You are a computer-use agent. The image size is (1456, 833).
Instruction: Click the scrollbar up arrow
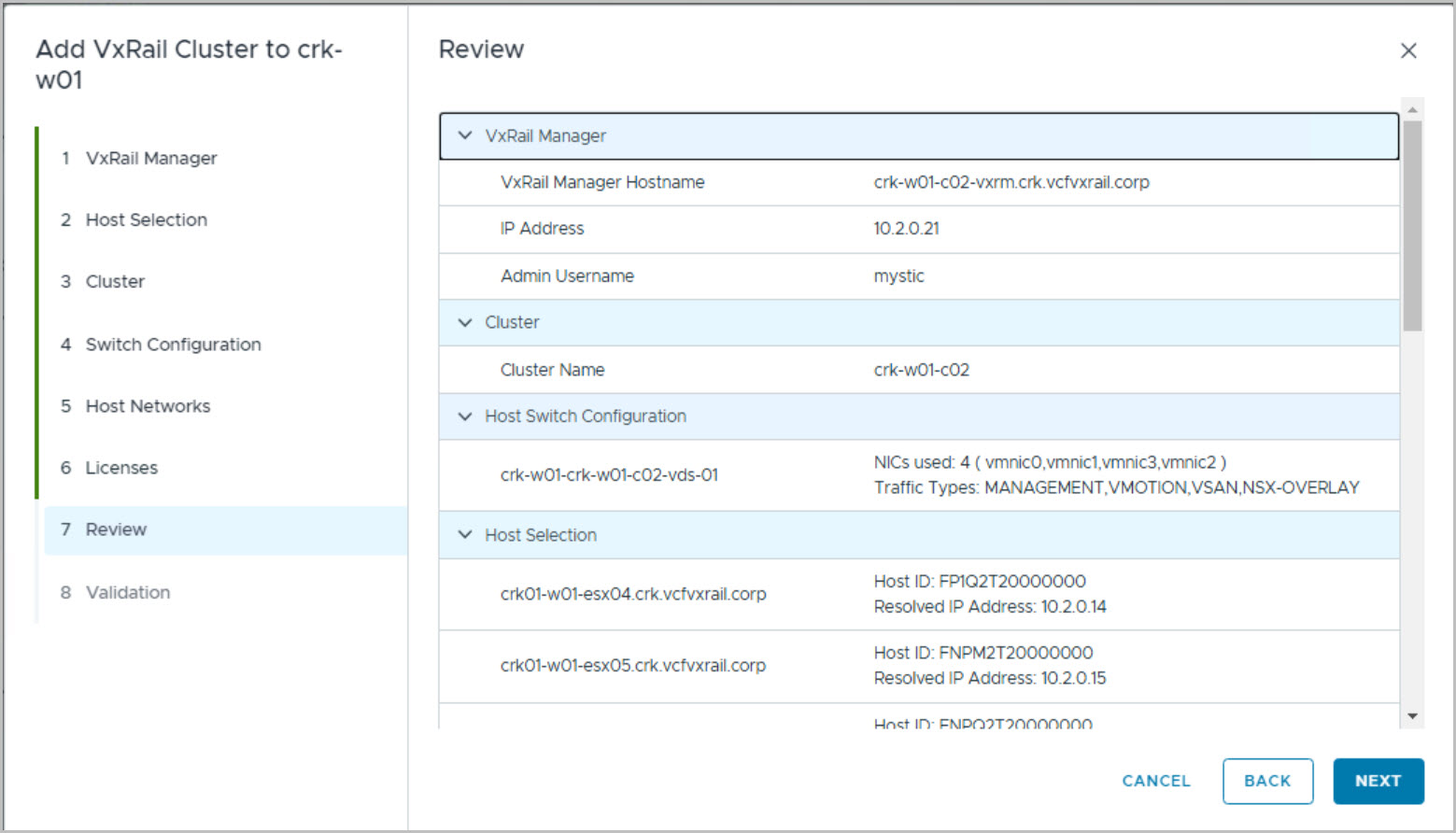(1412, 109)
